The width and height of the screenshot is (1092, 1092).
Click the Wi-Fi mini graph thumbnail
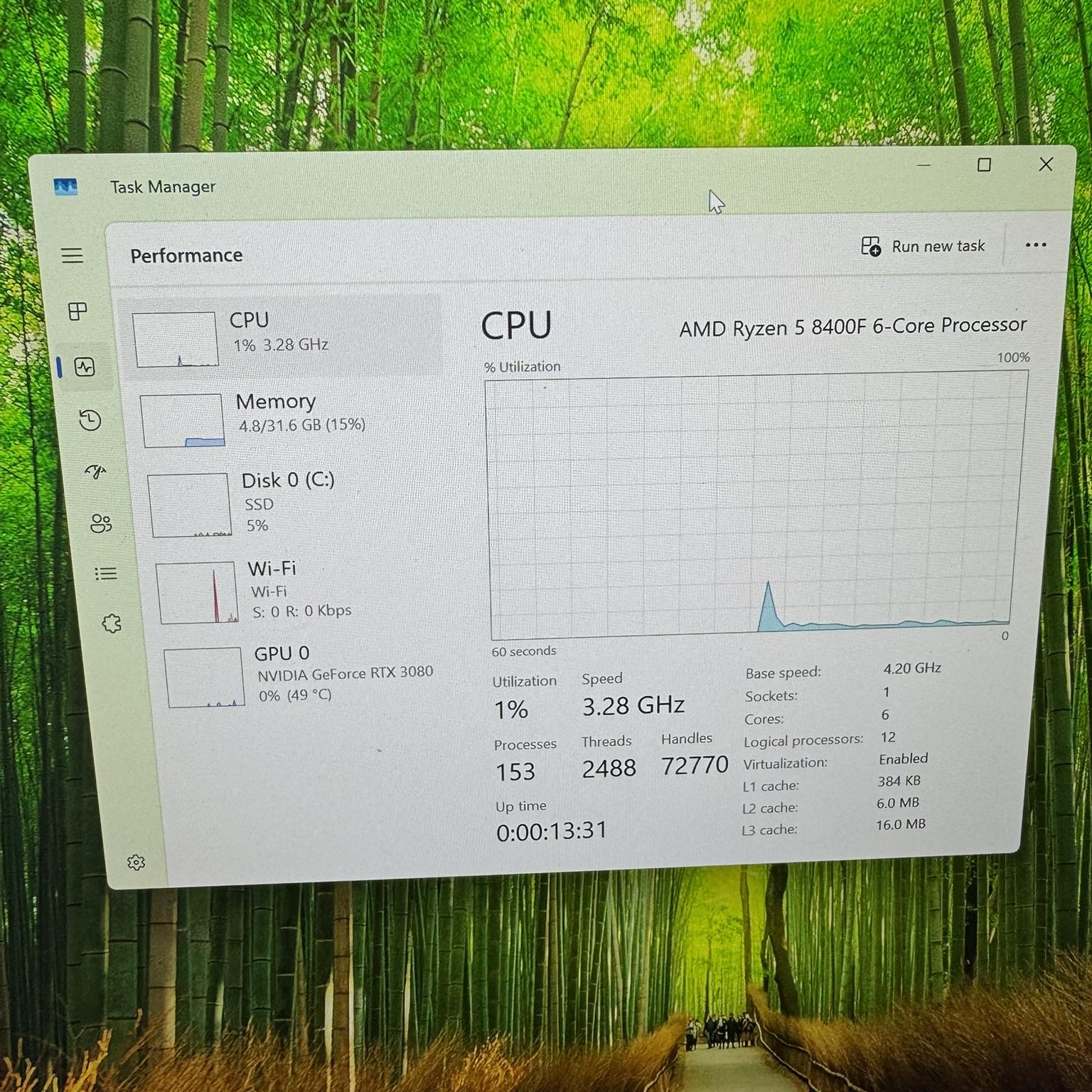[x=198, y=592]
